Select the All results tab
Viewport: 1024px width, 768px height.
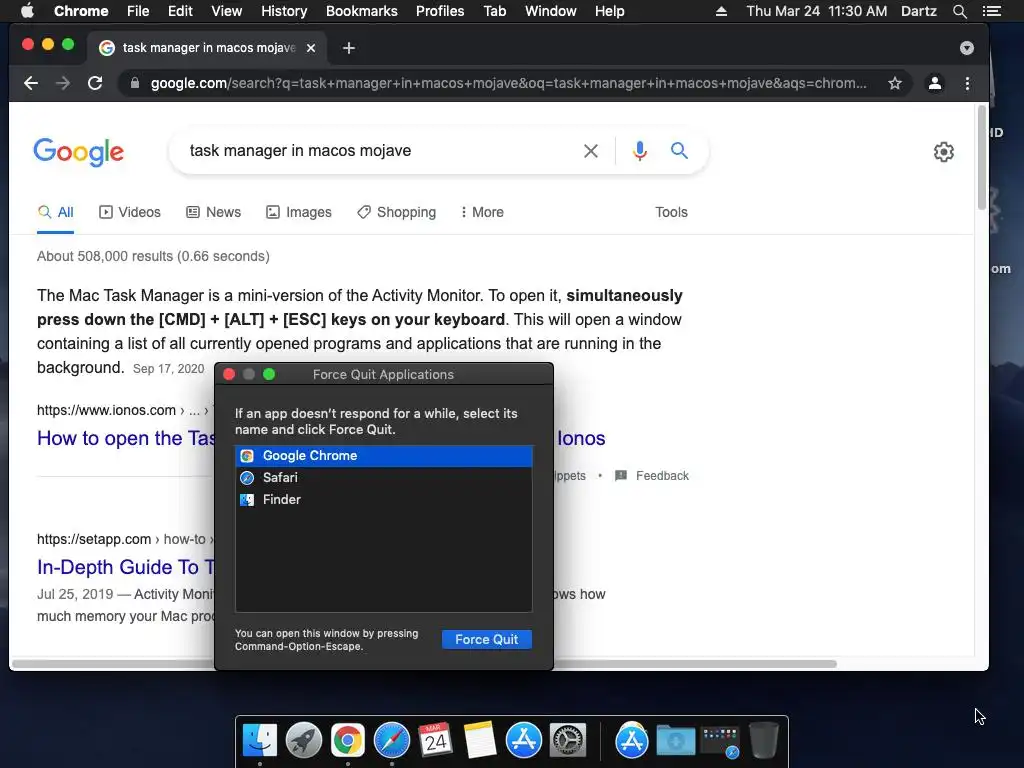[x=56, y=212]
